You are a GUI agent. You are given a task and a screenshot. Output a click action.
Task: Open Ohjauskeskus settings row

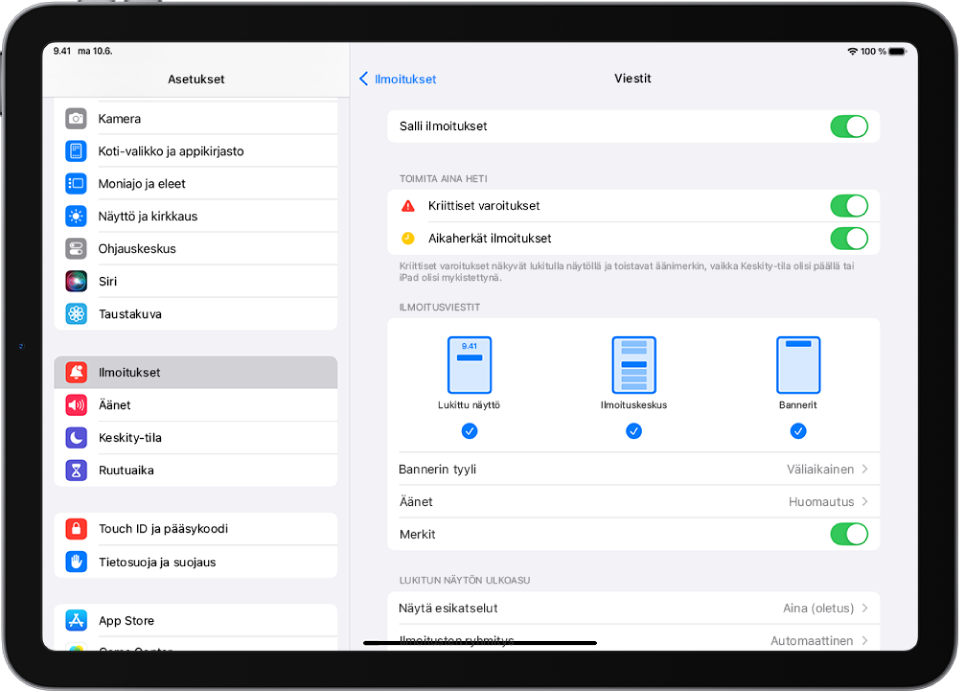click(196, 249)
